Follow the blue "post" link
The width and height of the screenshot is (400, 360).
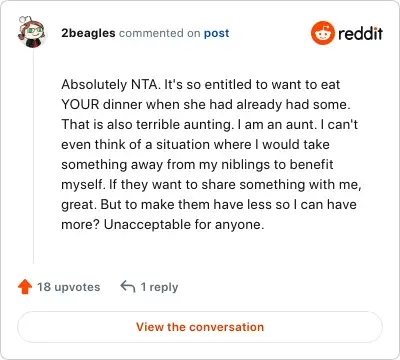tap(217, 33)
